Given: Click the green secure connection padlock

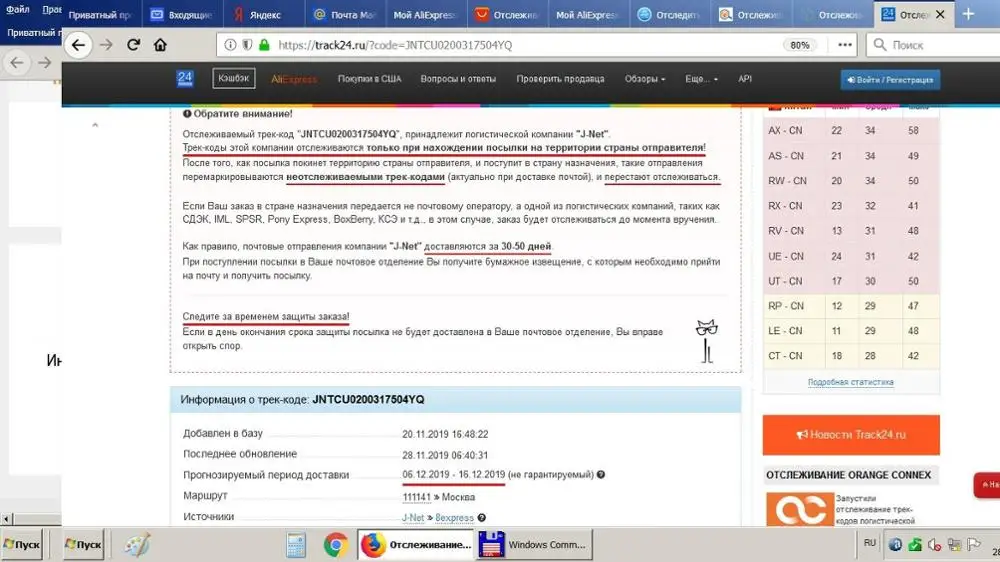Looking at the screenshot, I should (x=264, y=45).
